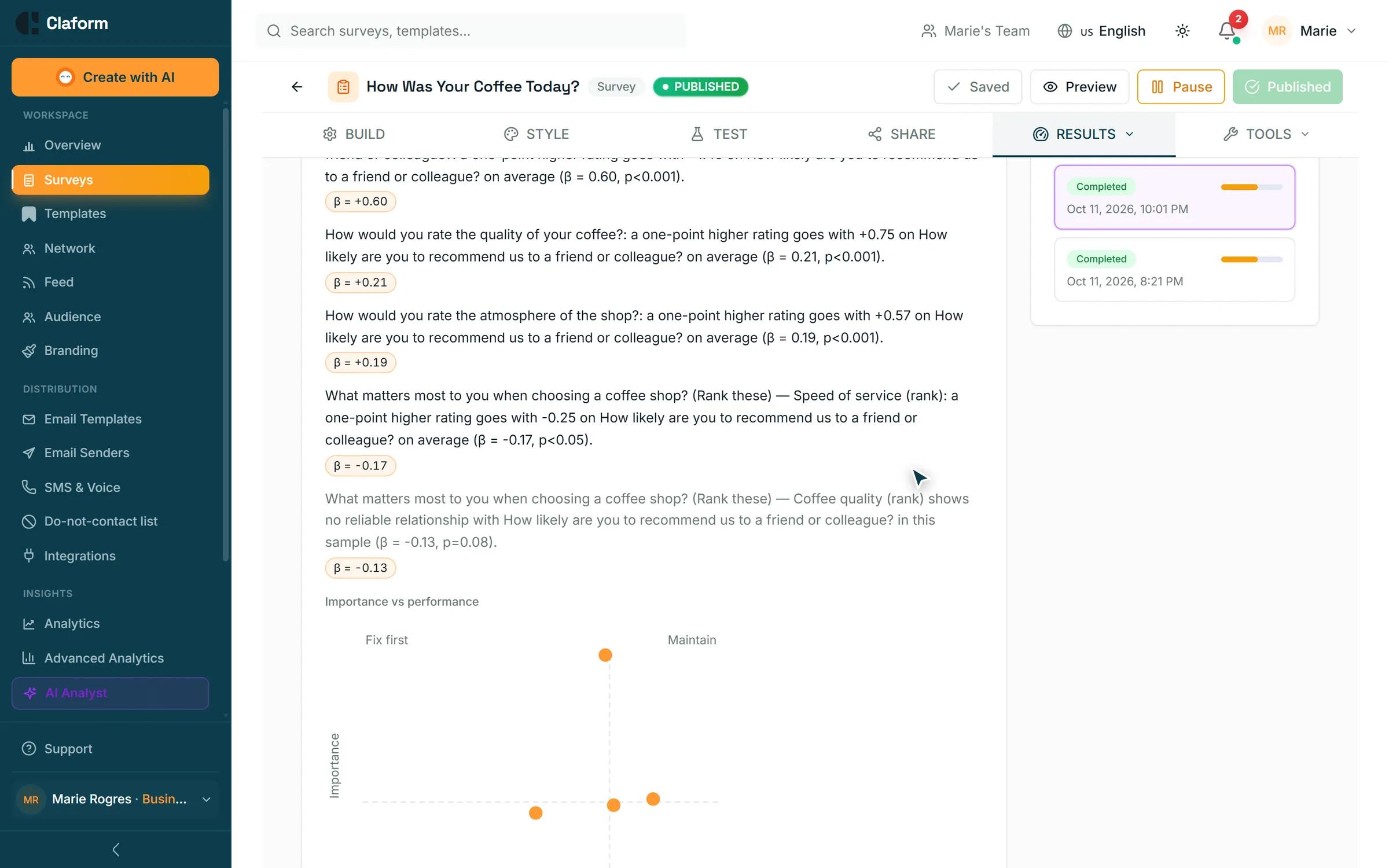Click the MR avatar in top bar
This screenshot has height=868, width=1389.
(1277, 31)
